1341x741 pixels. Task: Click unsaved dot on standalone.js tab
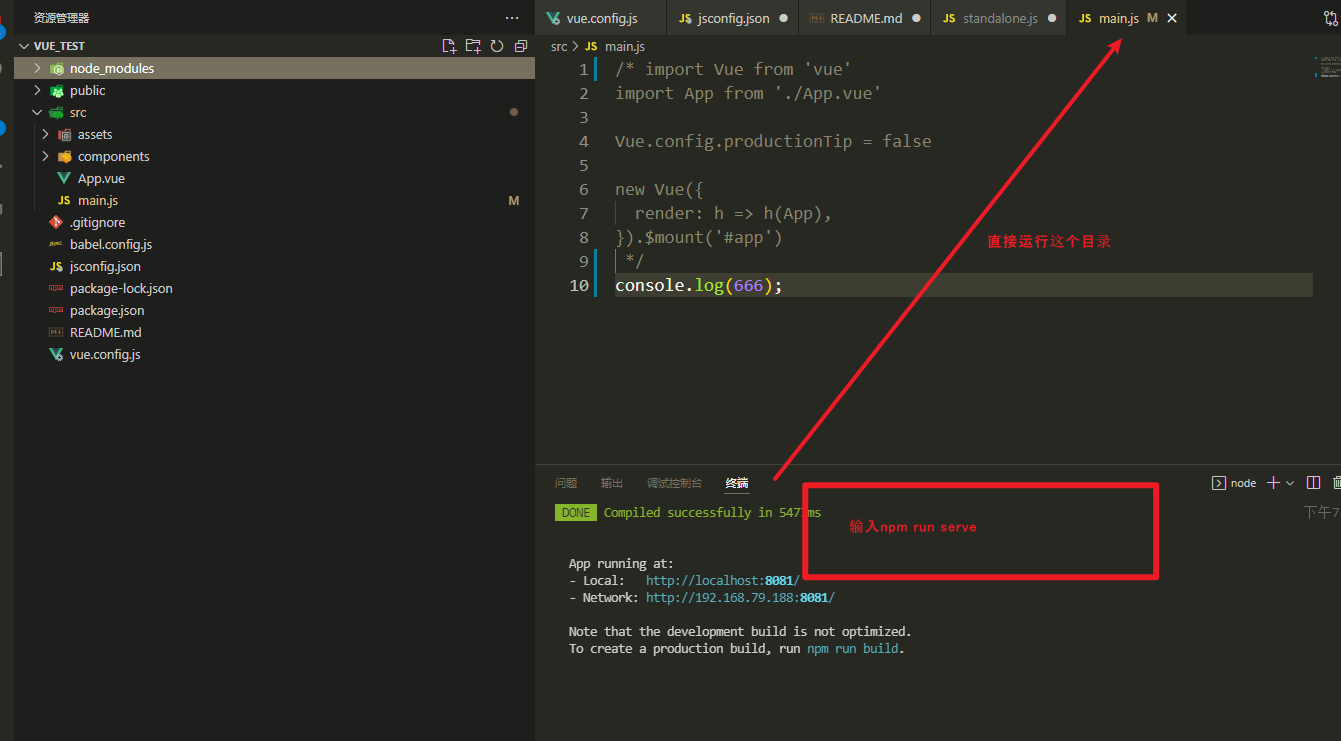pyautogui.click(x=1052, y=18)
